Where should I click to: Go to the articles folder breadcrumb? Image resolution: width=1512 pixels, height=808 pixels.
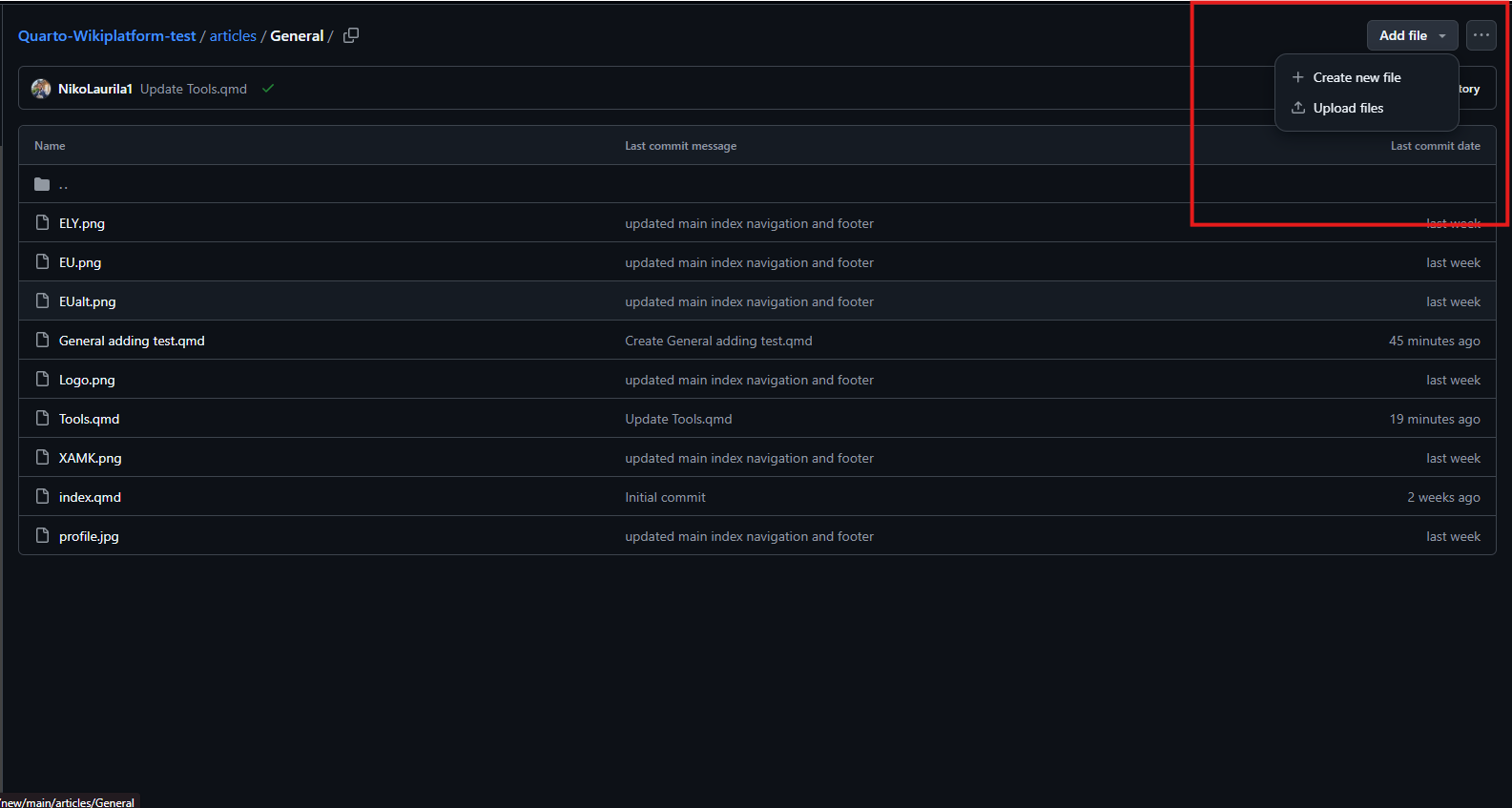coord(233,35)
